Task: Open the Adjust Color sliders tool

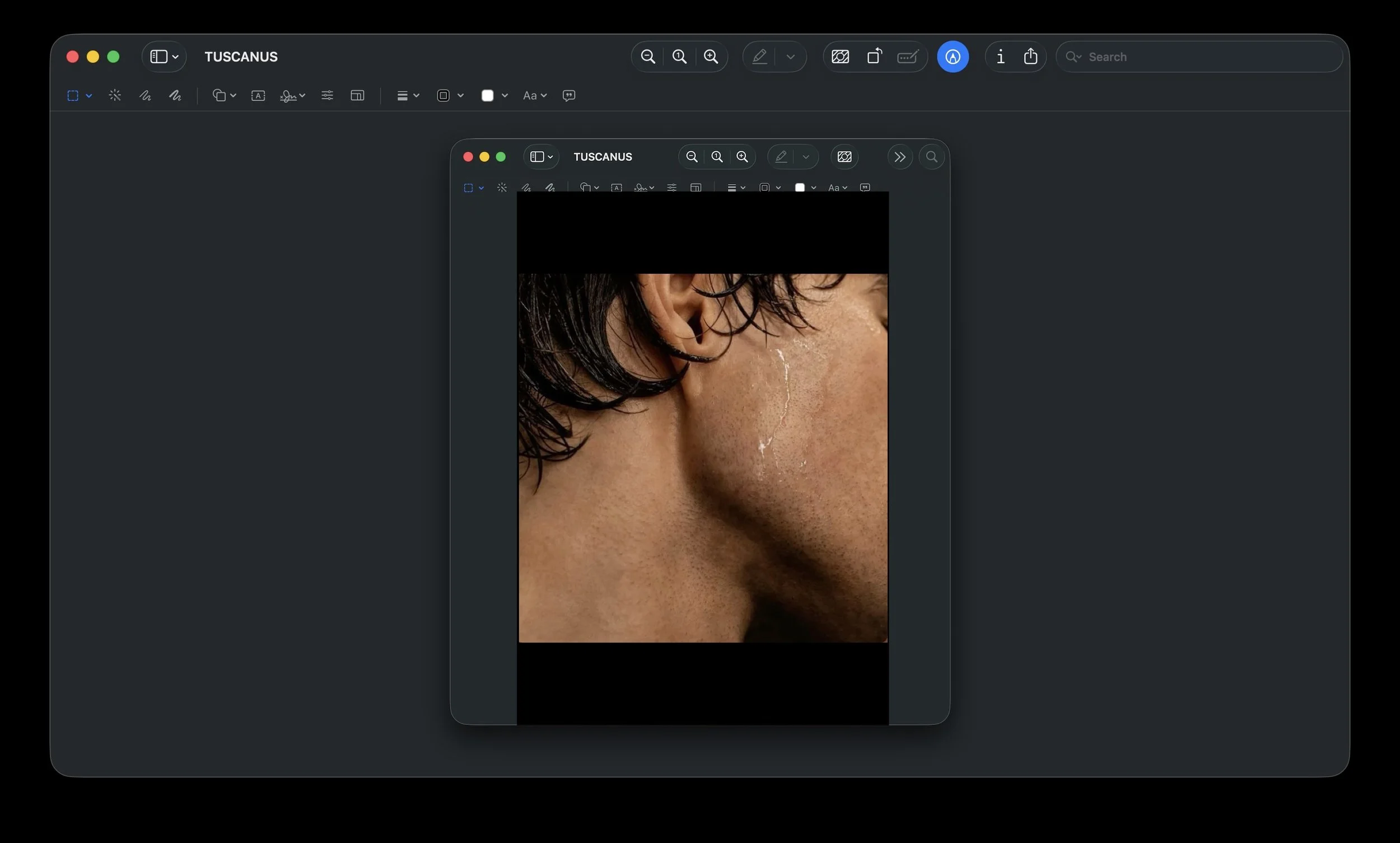Action: tap(327, 95)
